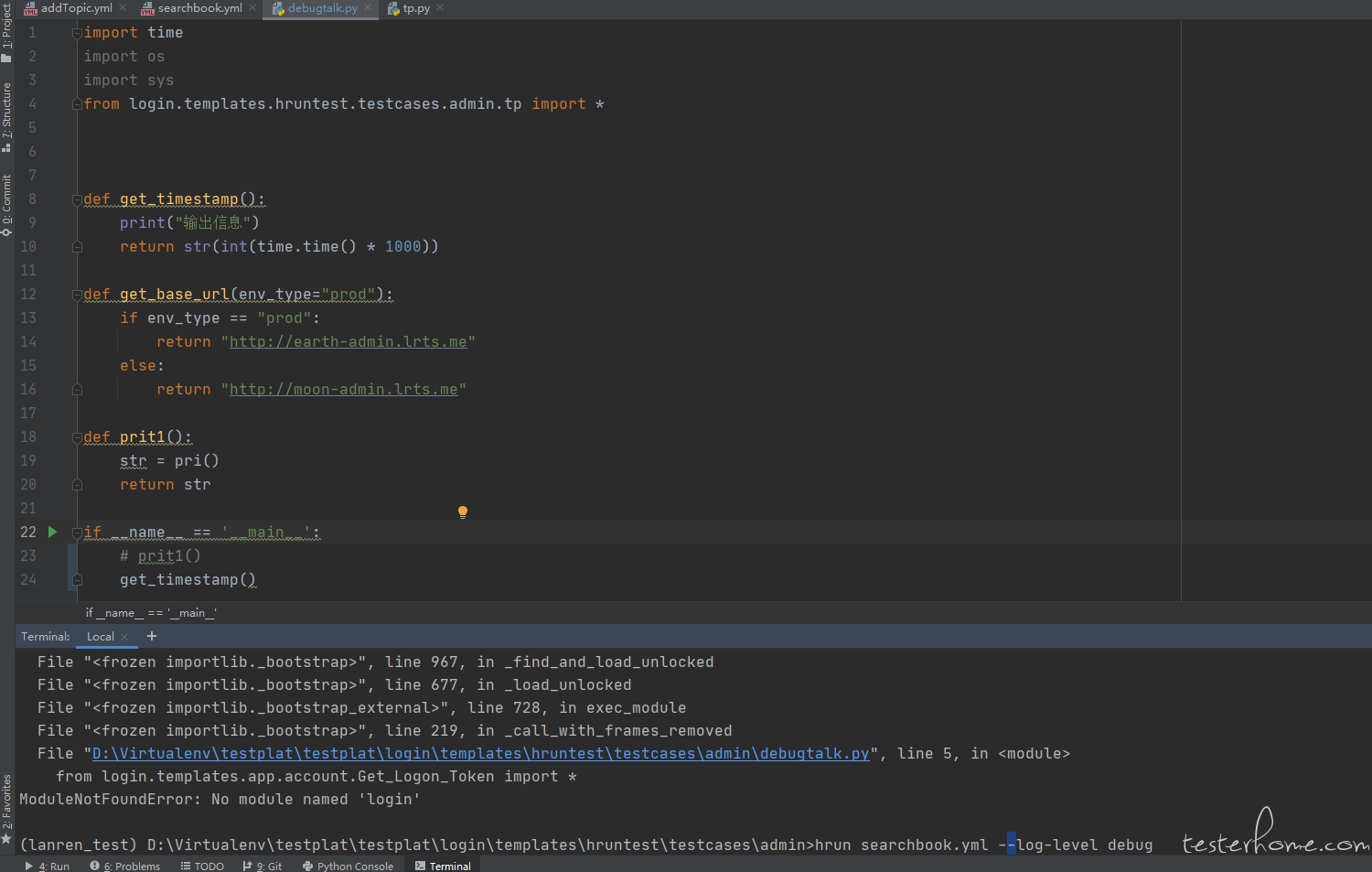Open the Problems tool window
1372x872 pixels.
125,866
